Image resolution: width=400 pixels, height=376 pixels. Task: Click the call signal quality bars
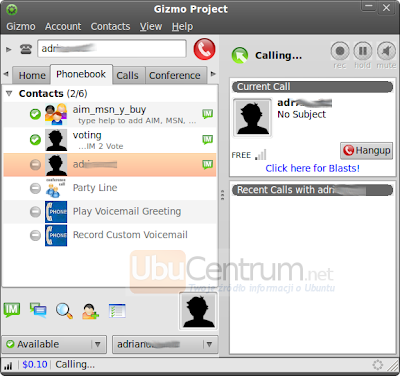261,155
